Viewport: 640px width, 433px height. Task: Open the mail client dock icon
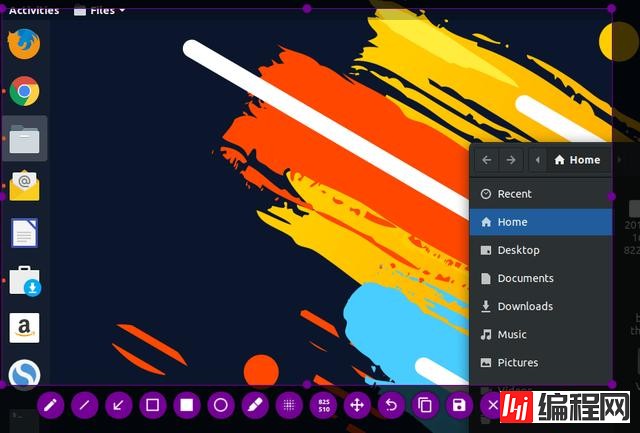pyautogui.click(x=24, y=186)
